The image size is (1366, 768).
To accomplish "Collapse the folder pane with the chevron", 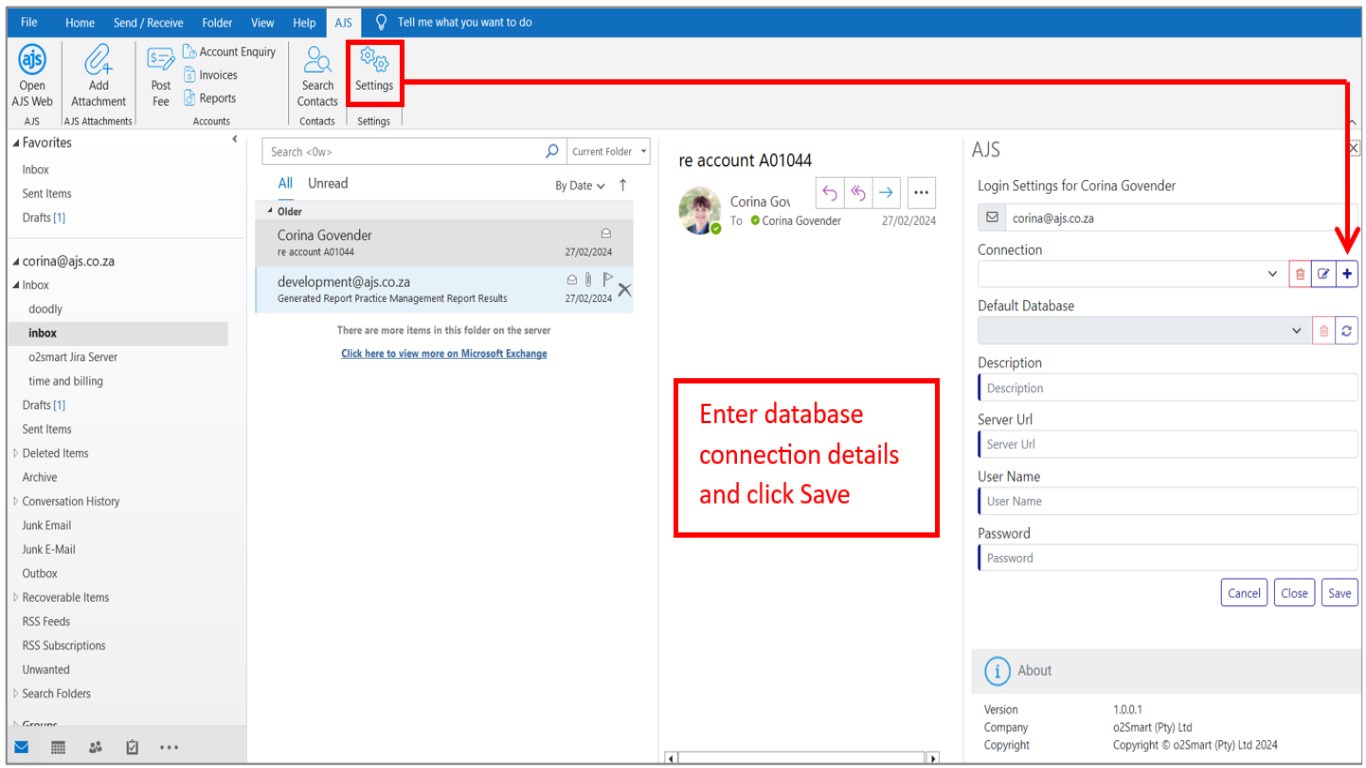I will click(234, 140).
